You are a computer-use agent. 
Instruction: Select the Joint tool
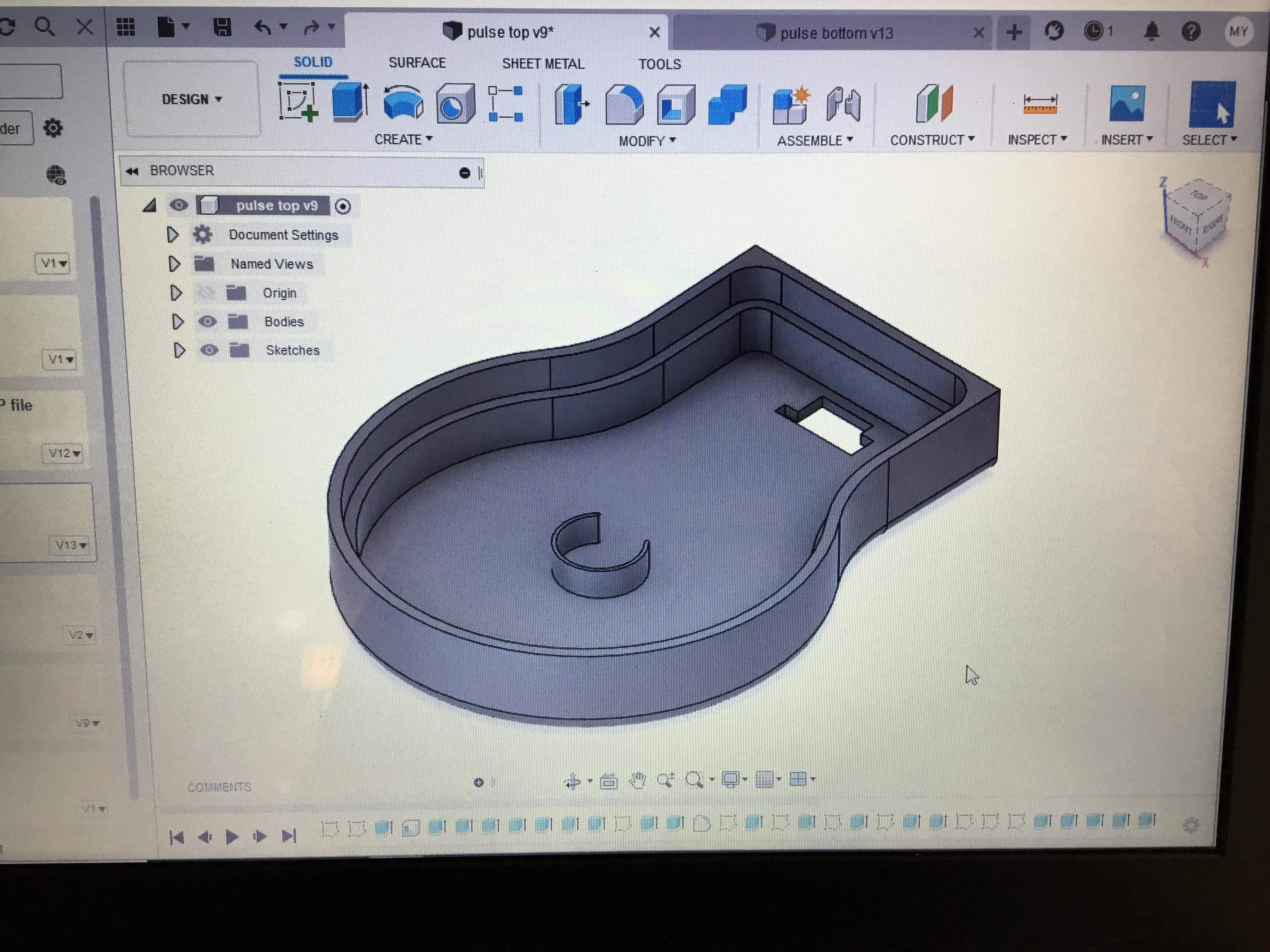point(843,105)
